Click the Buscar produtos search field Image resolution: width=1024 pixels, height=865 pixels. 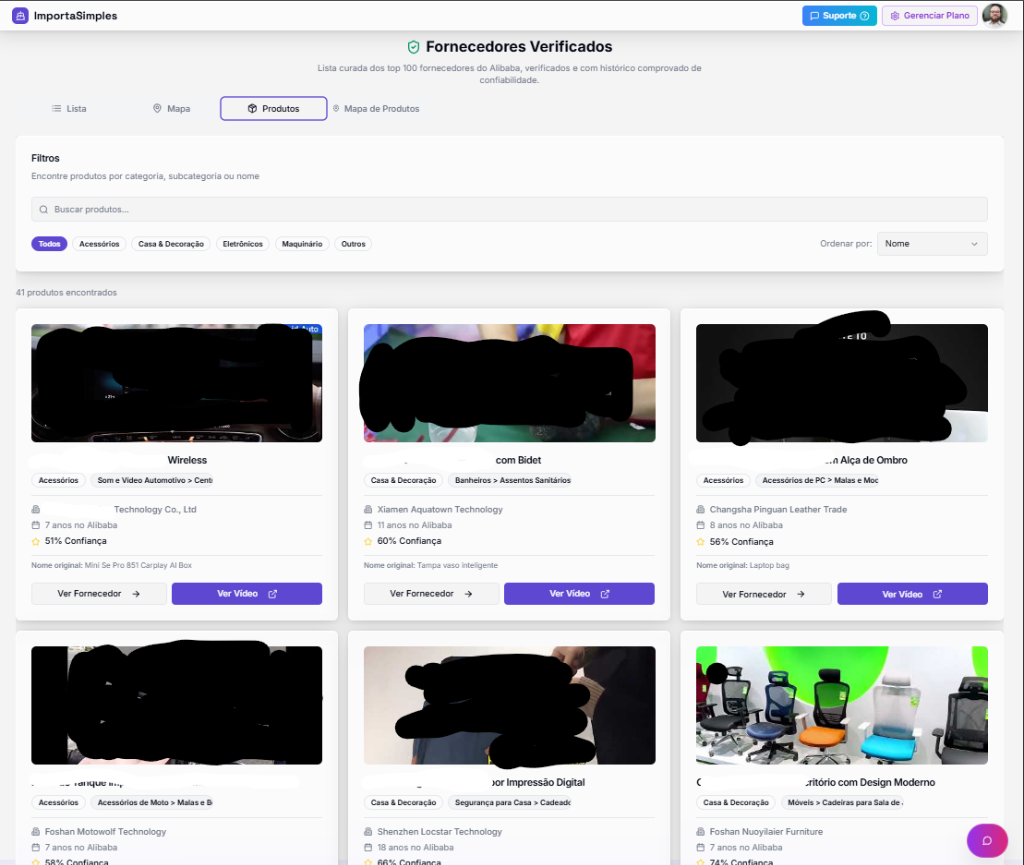(x=509, y=210)
